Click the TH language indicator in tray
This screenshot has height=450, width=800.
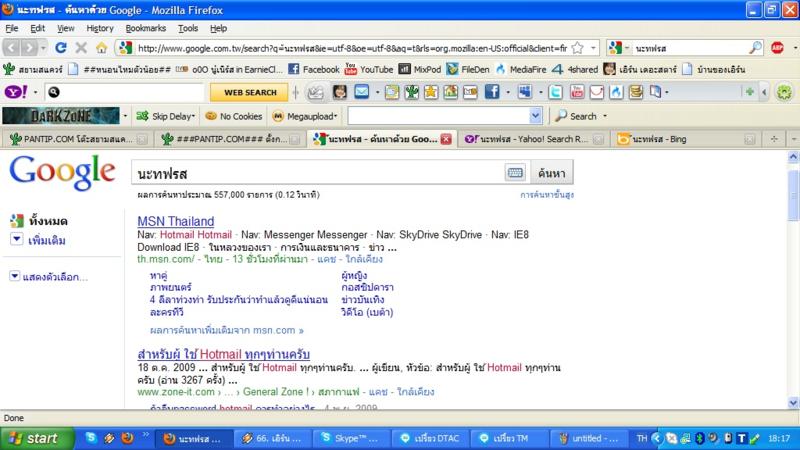(x=641, y=438)
